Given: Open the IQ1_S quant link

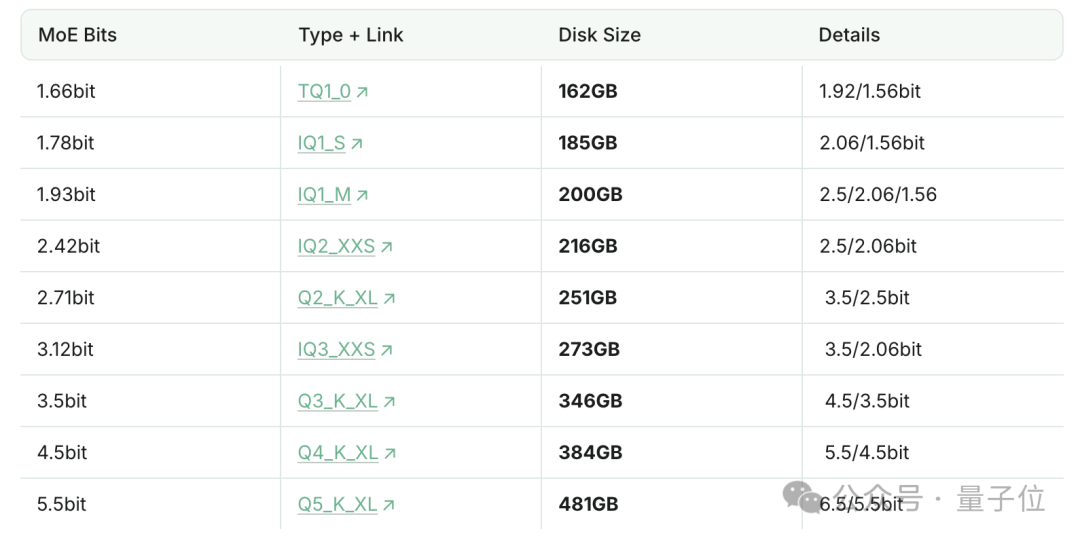Looking at the screenshot, I should pyautogui.click(x=322, y=143).
